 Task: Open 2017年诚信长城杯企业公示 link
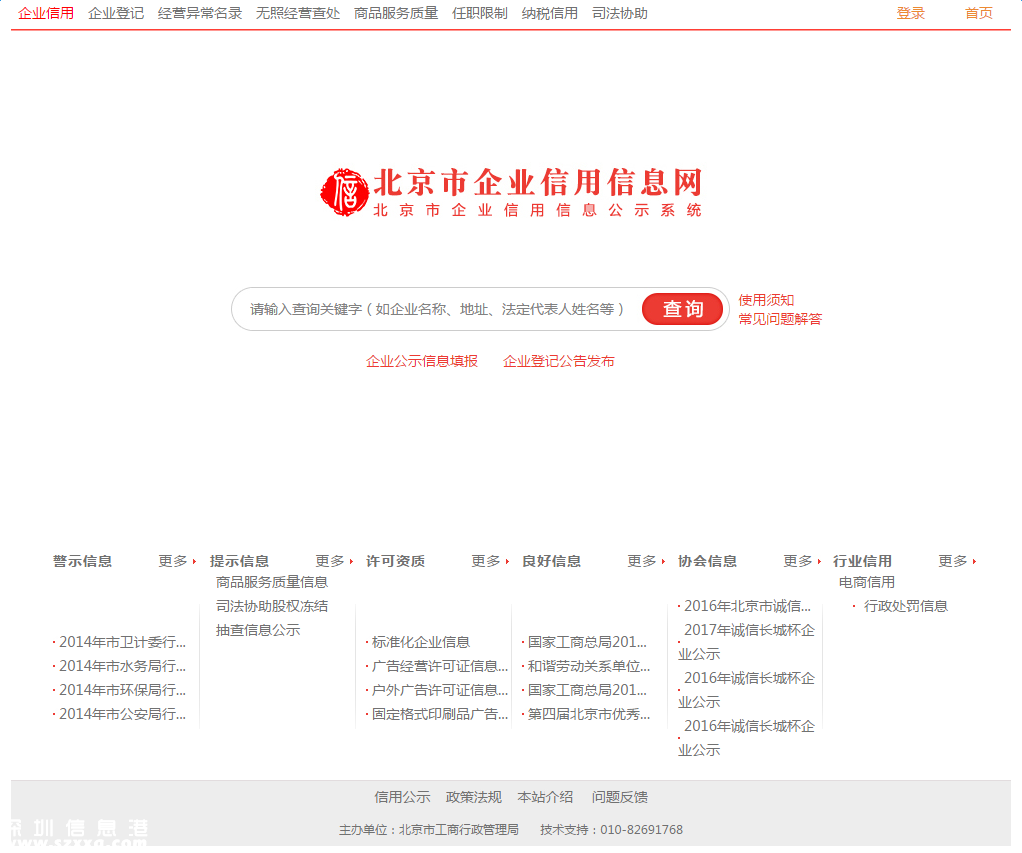coord(746,642)
